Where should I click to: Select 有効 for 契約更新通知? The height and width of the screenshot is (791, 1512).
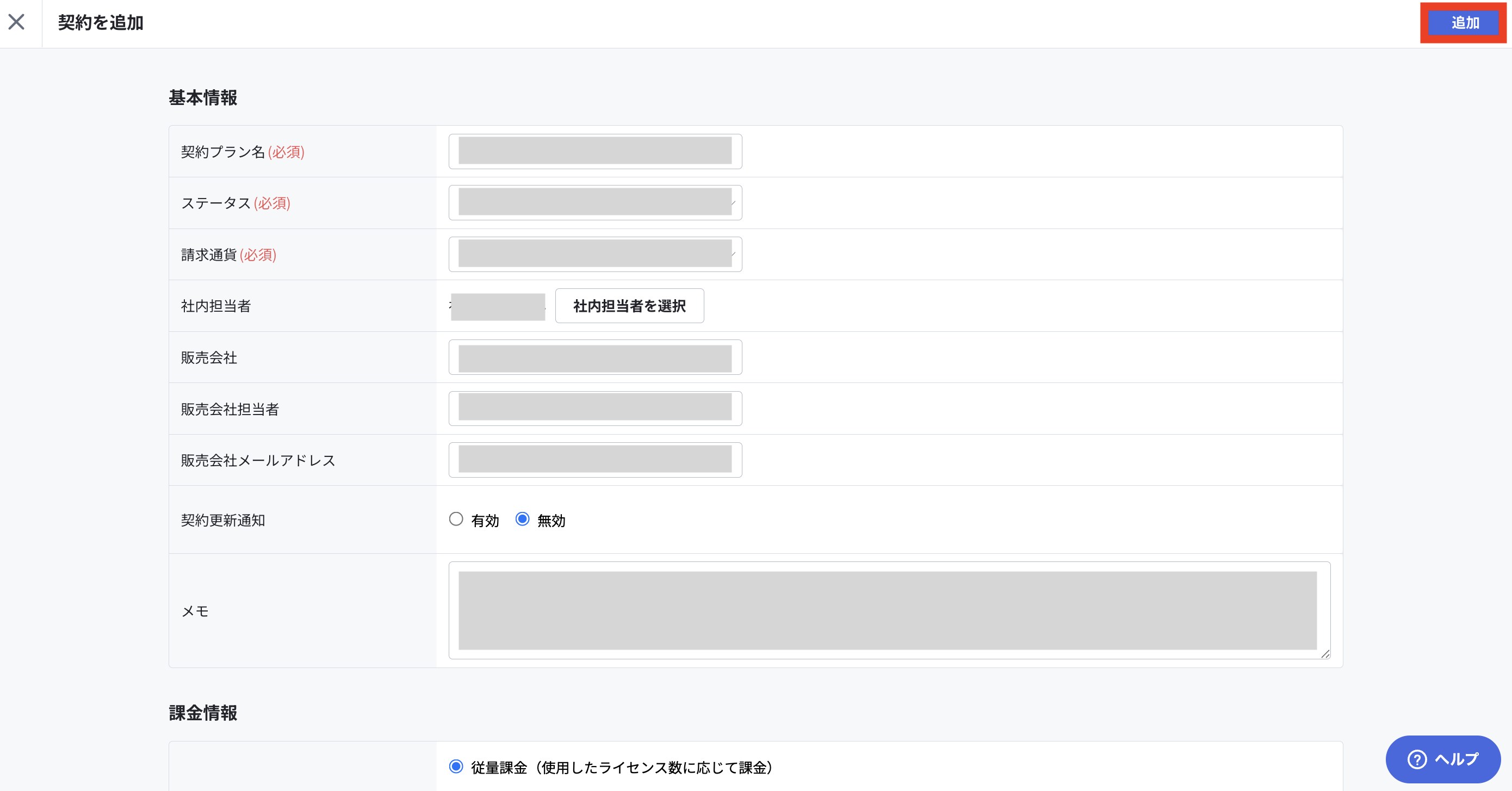456,519
